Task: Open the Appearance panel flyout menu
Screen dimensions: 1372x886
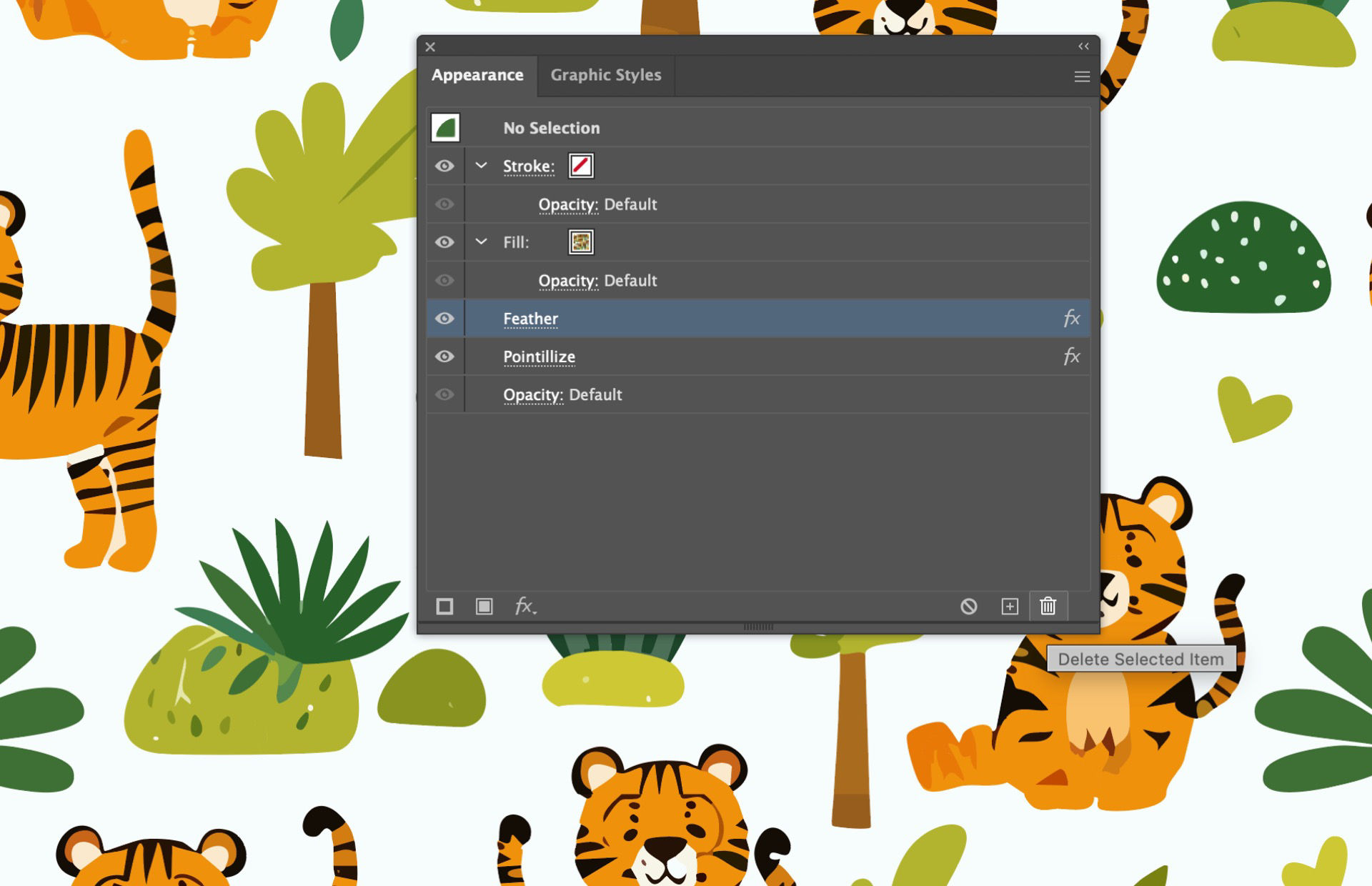Action: [x=1081, y=76]
